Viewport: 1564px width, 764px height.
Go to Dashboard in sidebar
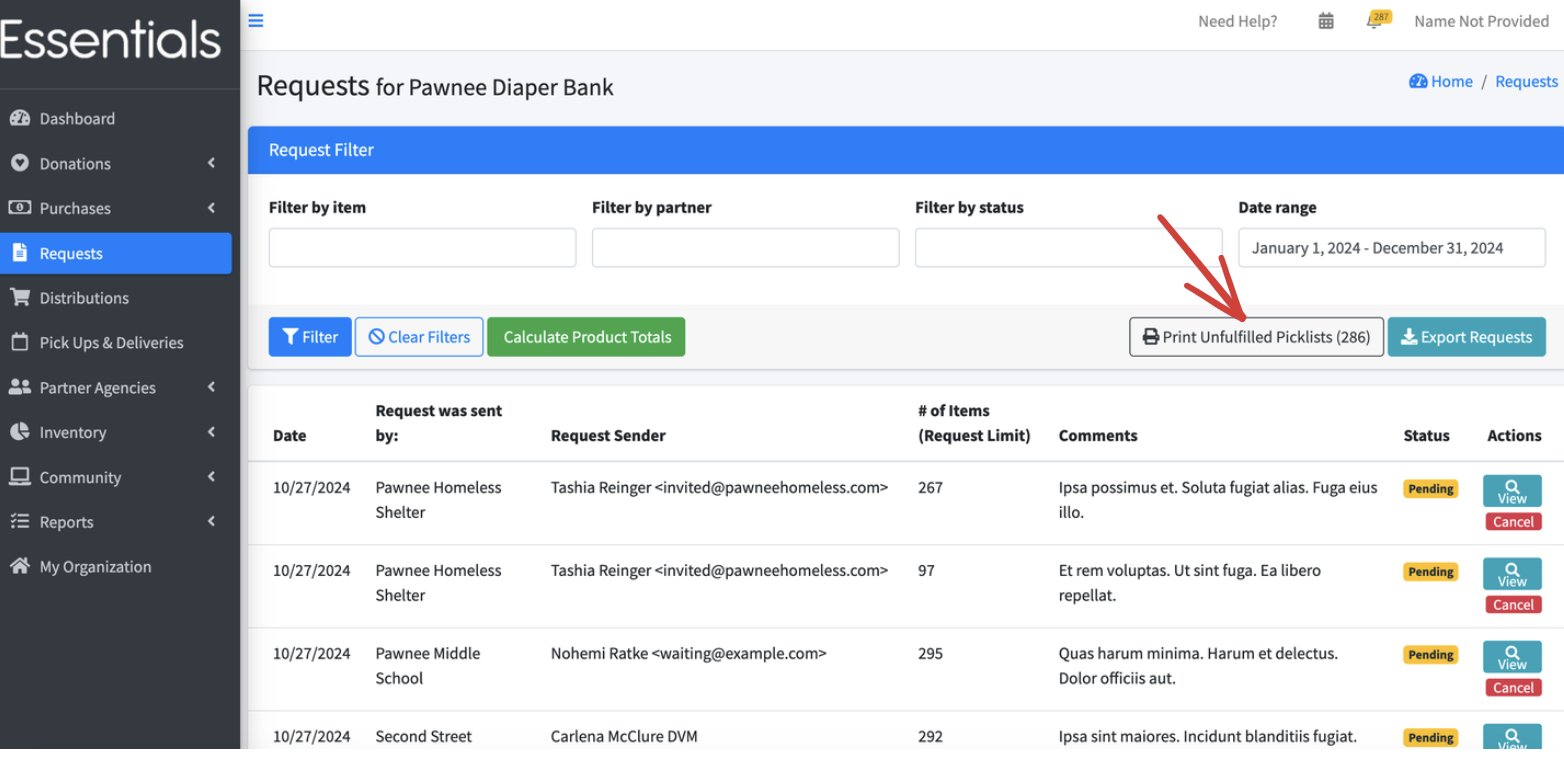pyautogui.click(x=77, y=118)
